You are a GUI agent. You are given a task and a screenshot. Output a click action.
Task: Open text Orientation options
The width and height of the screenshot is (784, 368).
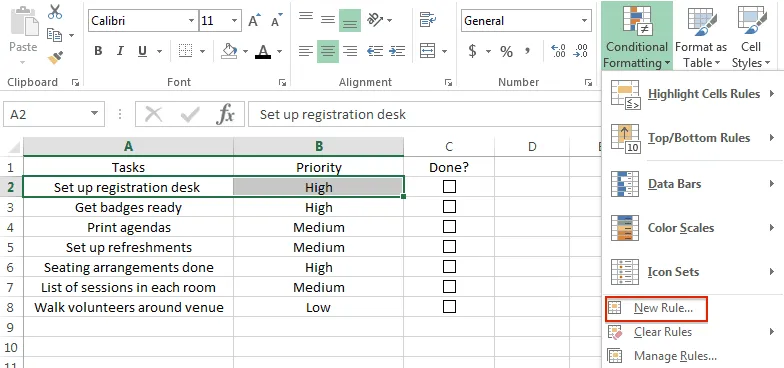(375, 20)
